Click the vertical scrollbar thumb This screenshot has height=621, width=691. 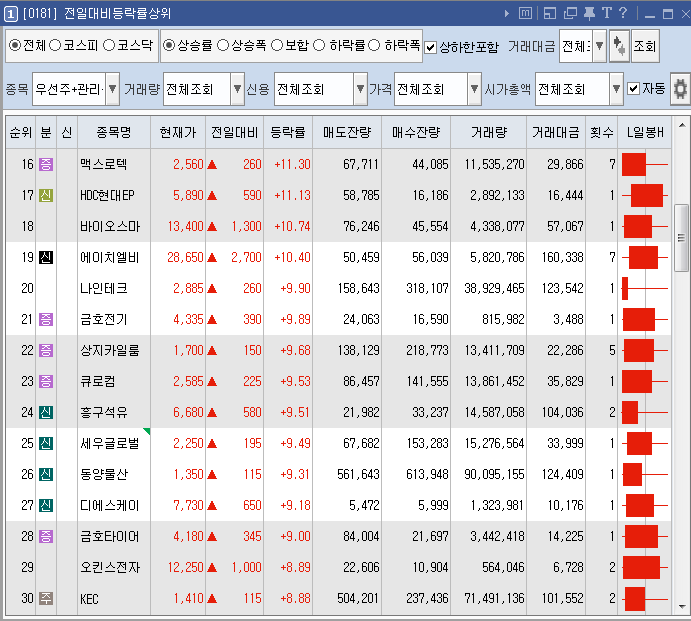point(681,238)
